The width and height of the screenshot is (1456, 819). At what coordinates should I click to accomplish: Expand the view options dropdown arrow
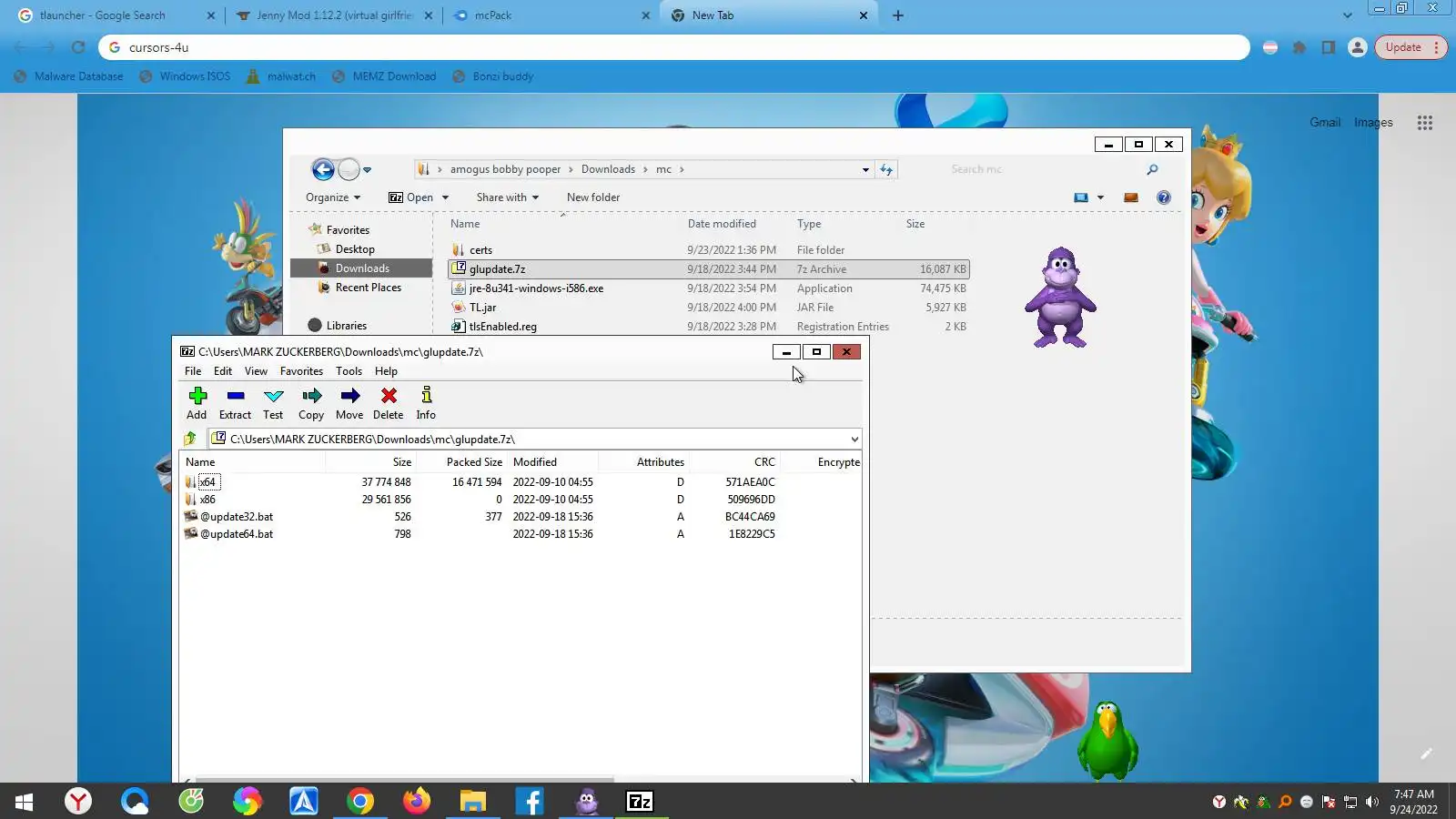[1100, 197]
